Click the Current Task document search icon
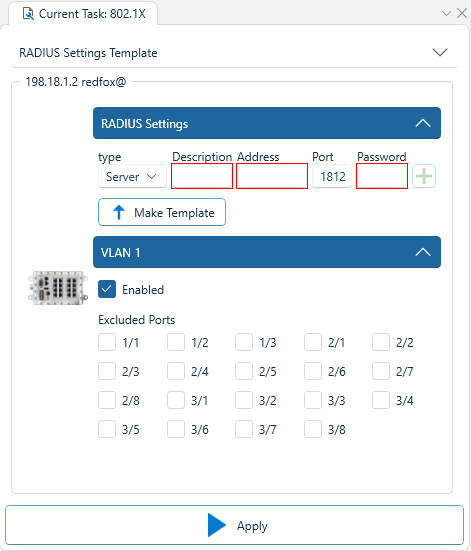This screenshot has width=471, height=551. (28, 14)
